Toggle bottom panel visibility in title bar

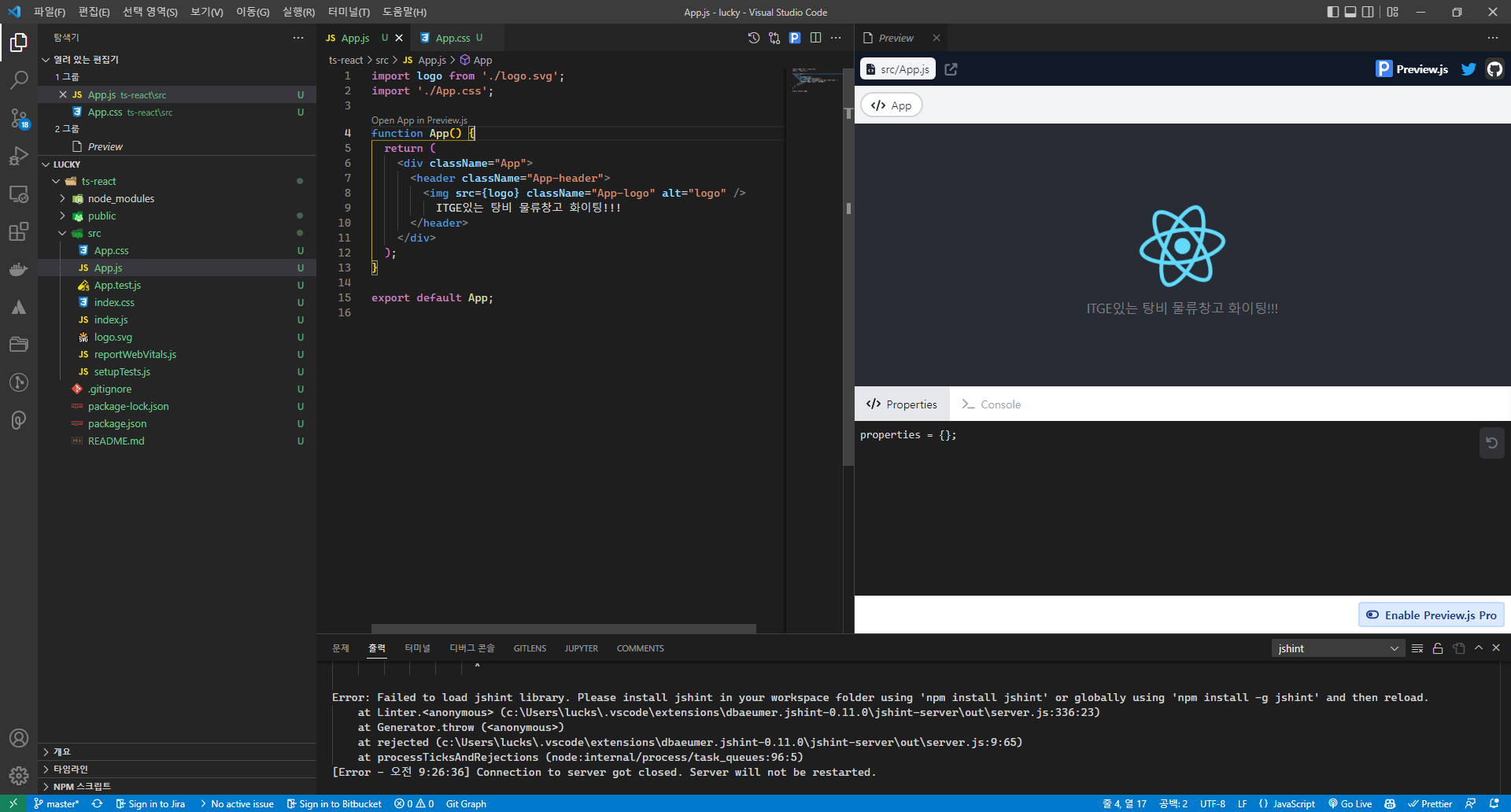(1350, 12)
